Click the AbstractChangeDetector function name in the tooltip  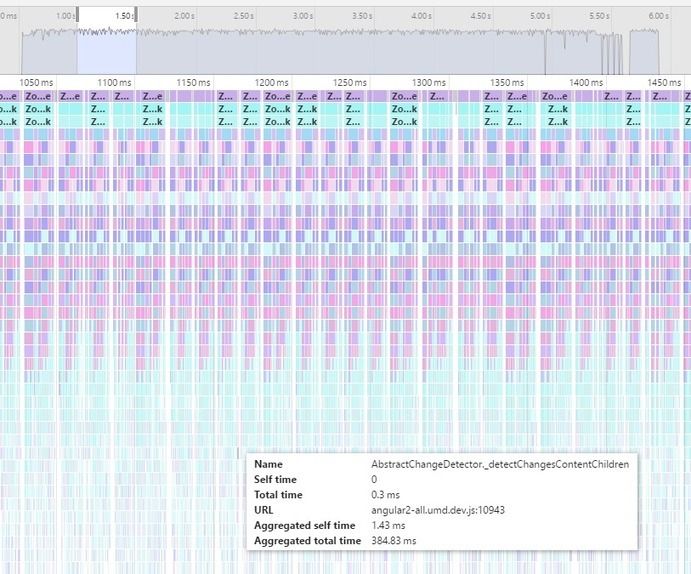pos(500,464)
